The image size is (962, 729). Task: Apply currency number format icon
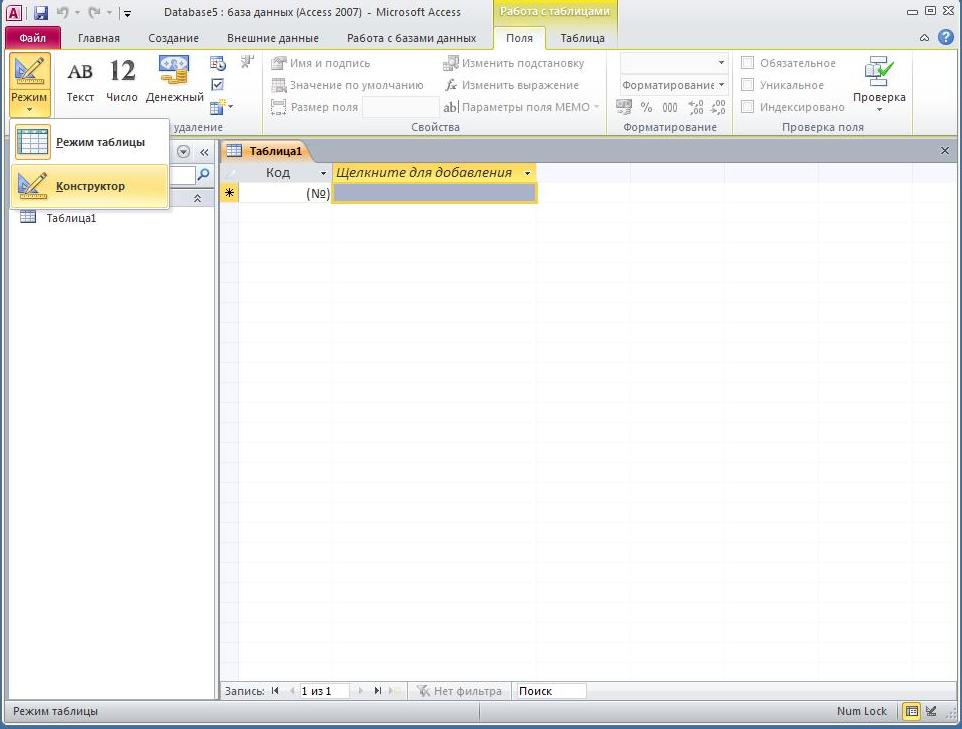coord(624,107)
